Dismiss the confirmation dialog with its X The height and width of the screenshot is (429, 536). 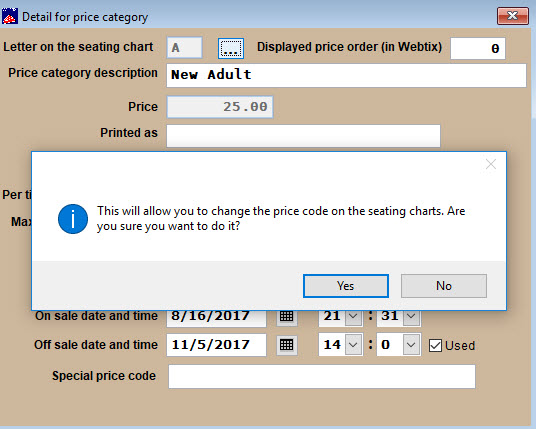[491, 164]
